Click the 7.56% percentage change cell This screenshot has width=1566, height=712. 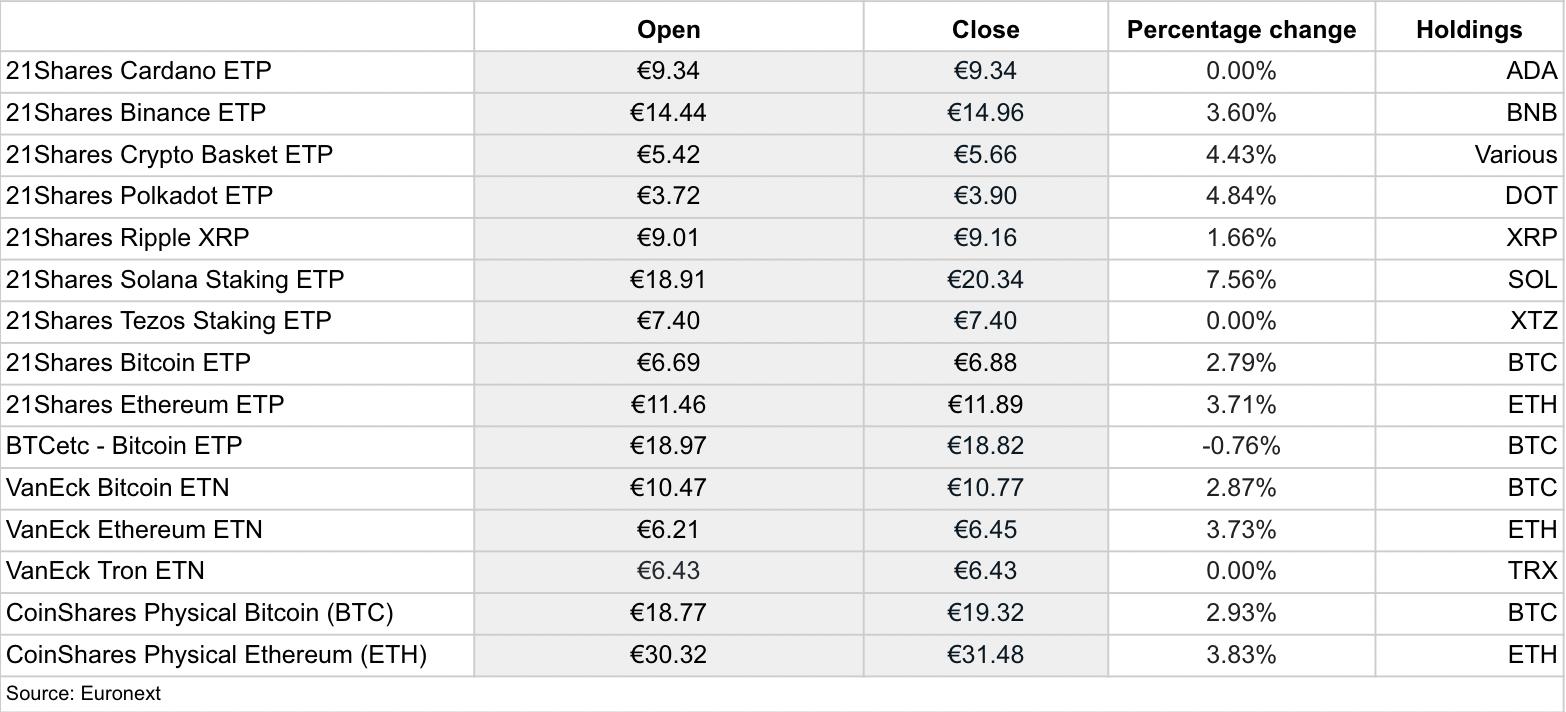point(1241,280)
